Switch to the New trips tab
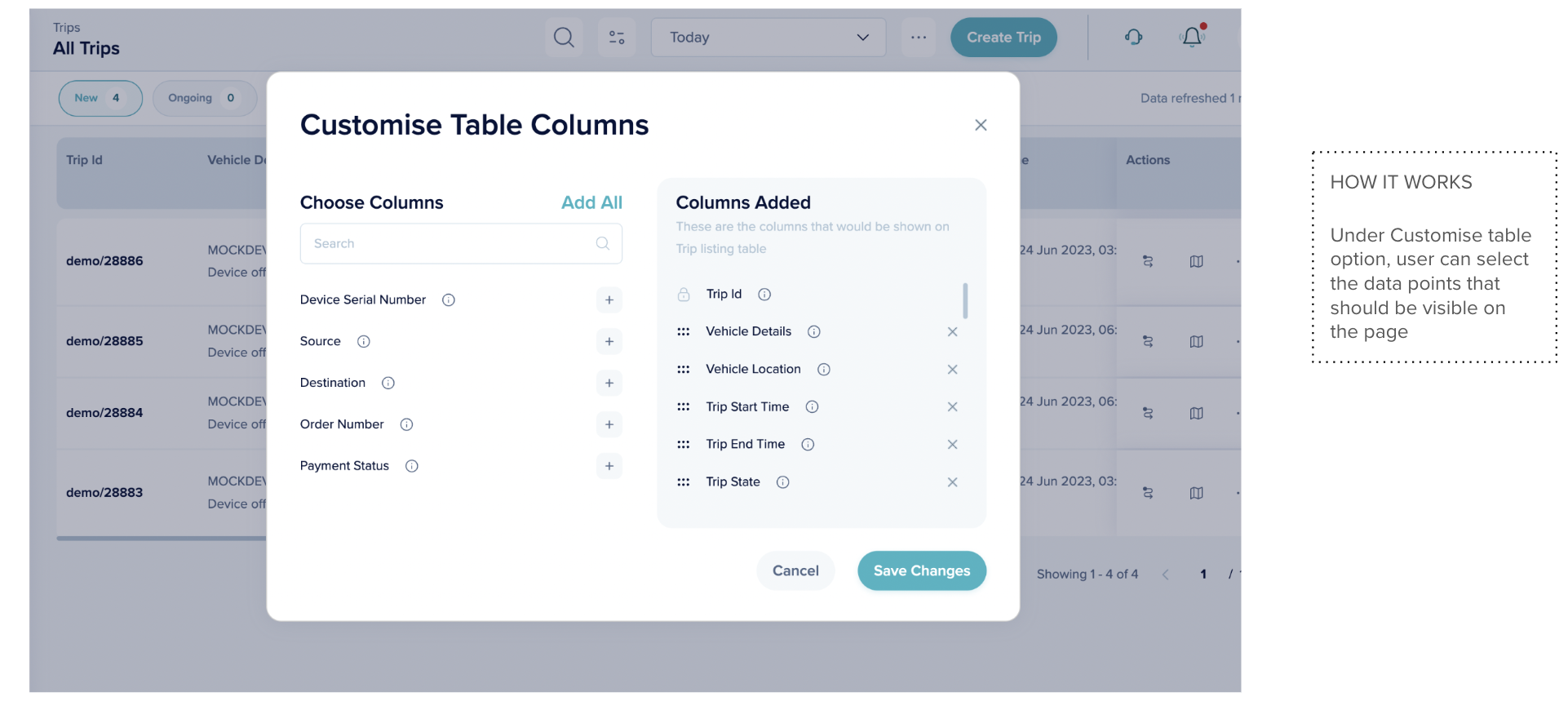 [100, 99]
